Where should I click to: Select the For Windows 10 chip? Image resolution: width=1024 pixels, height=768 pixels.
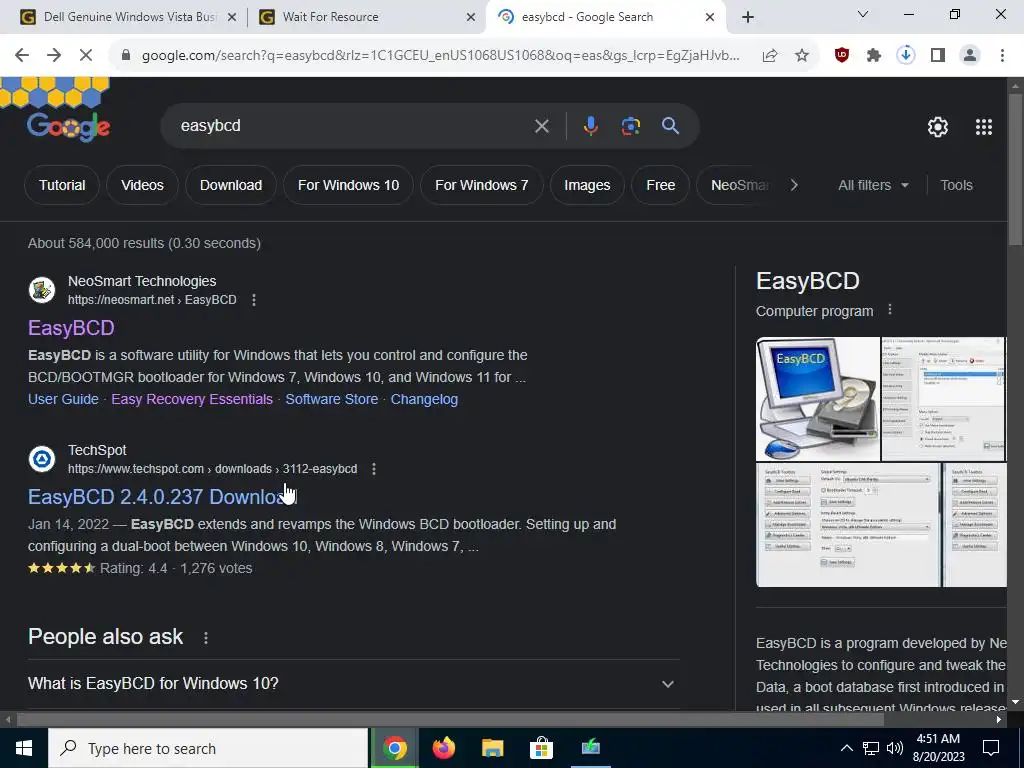point(348,185)
